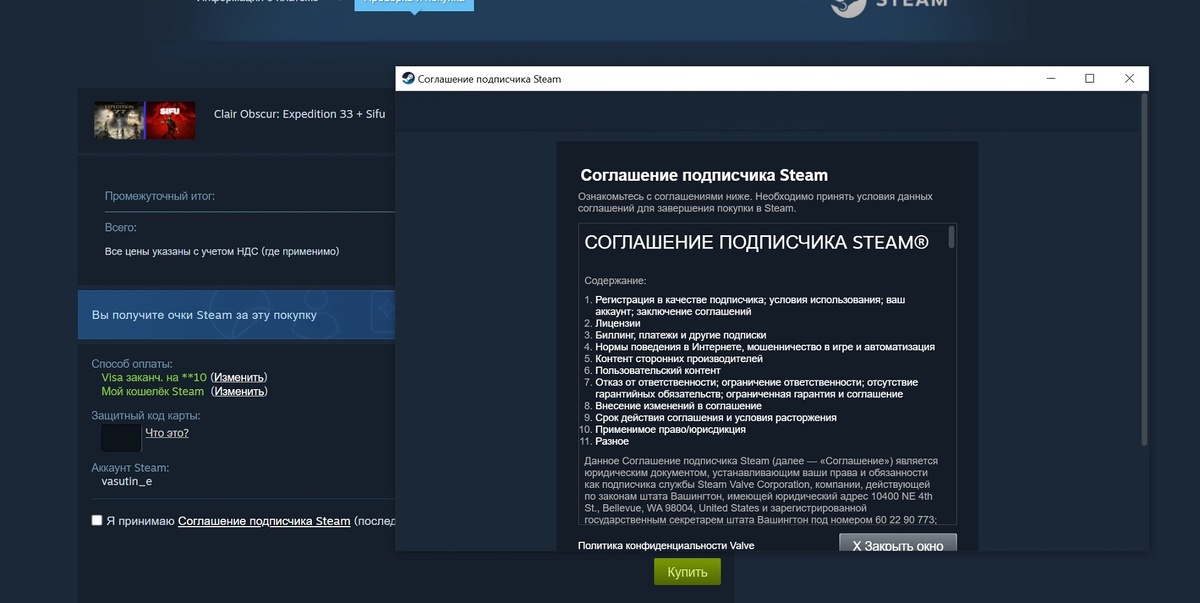The width and height of the screenshot is (1200, 603).
Task: Click the 'Clair Obscur: Expedition 33 + Sifu' title text
Action: click(299, 114)
